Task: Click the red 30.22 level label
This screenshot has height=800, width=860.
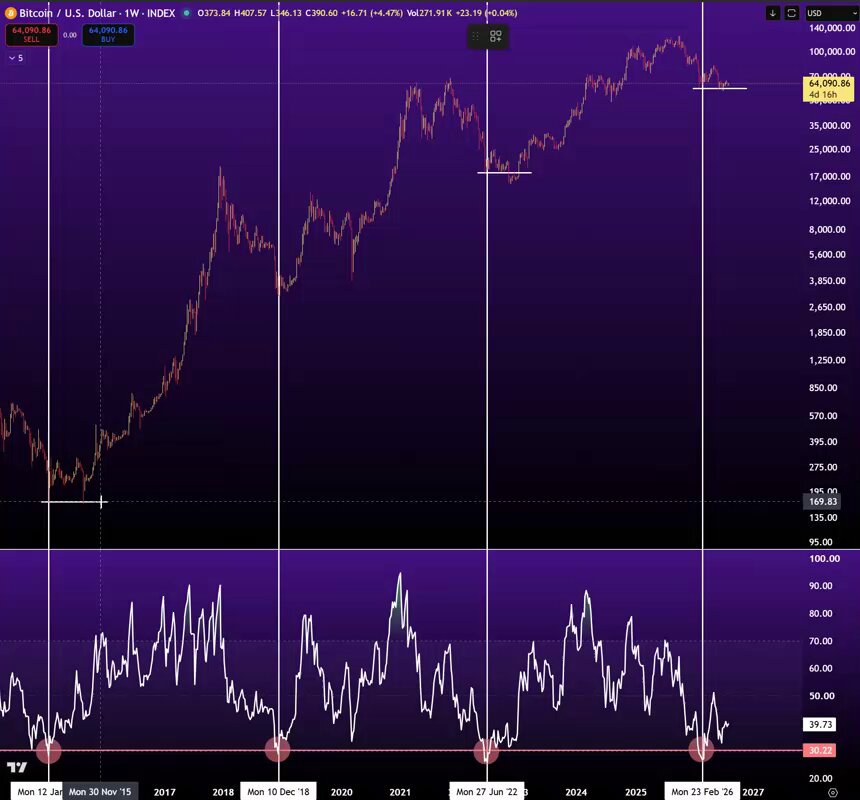Action: [x=821, y=750]
